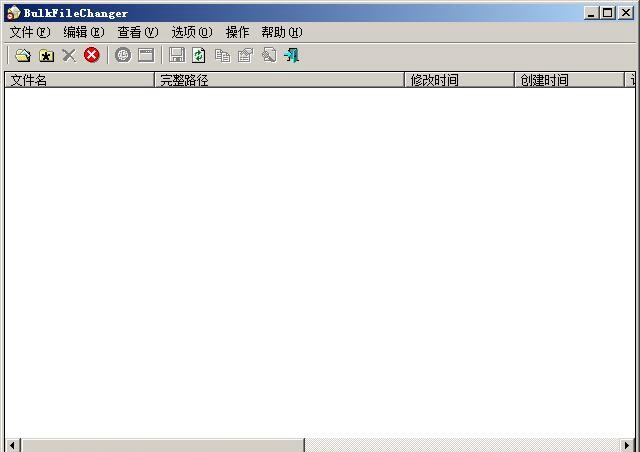The height and width of the screenshot is (452, 640).
Task: Open the 查看(V) menu
Action: click(x=138, y=32)
